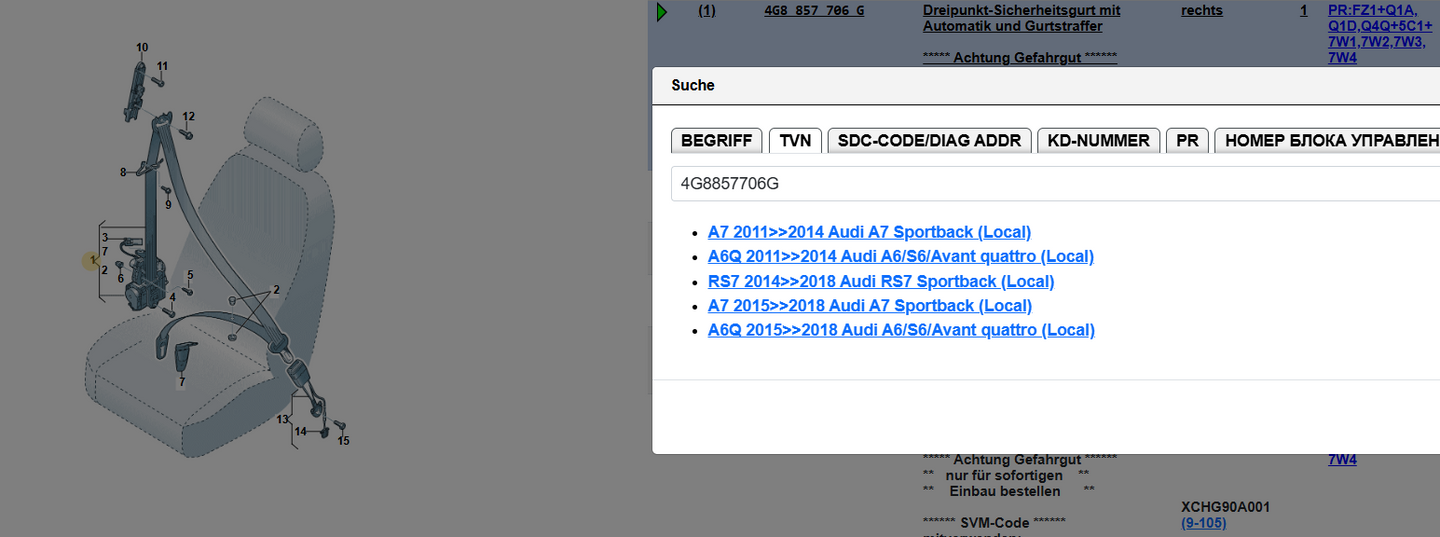Focus the search field containing 4G8857706G
The height and width of the screenshot is (537, 1440).
[x=1055, y=184]
